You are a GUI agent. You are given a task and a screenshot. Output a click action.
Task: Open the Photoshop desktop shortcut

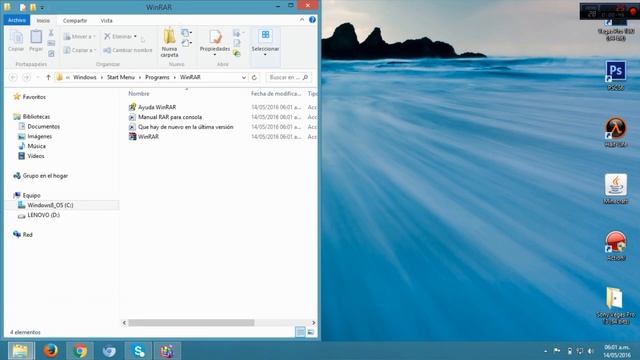[x=616, y=75]
